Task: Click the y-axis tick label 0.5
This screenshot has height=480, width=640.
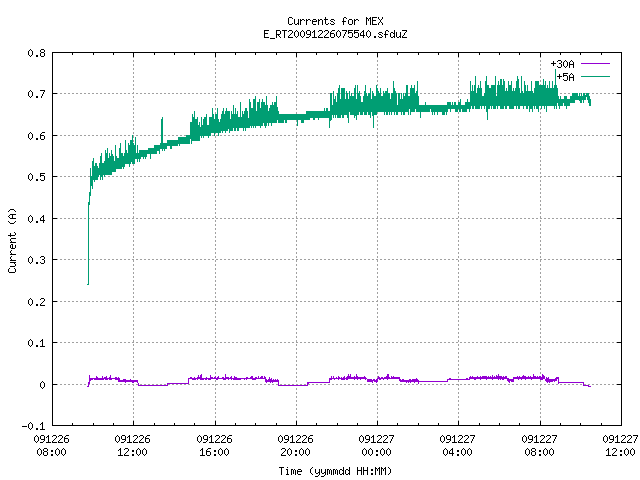Action: pyautogui.click(x=36, y=177)
